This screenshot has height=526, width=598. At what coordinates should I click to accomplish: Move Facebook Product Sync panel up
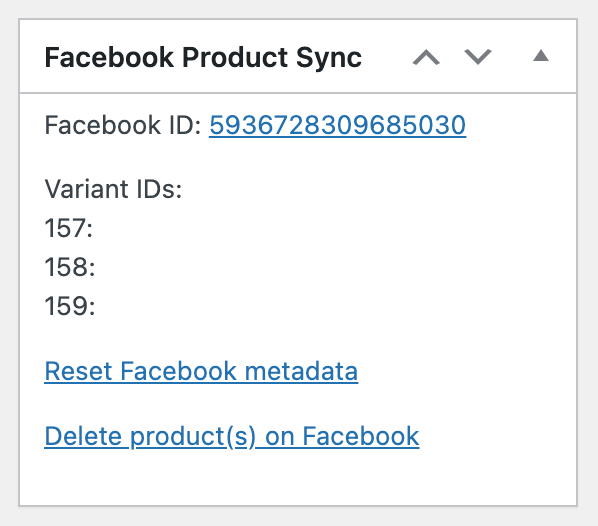(426, 57)
